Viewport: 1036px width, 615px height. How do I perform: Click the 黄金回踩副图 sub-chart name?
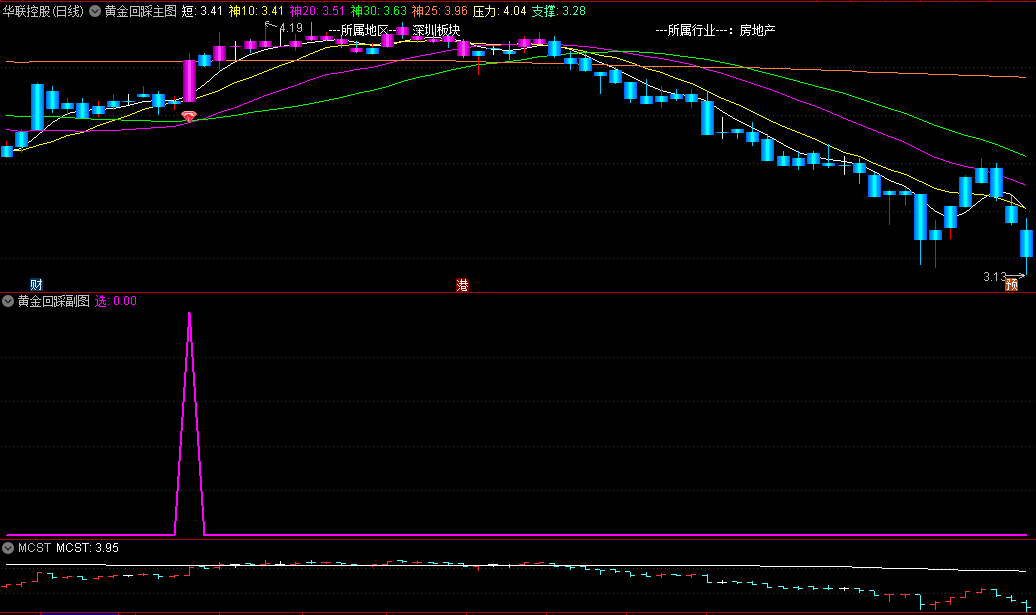54,301
